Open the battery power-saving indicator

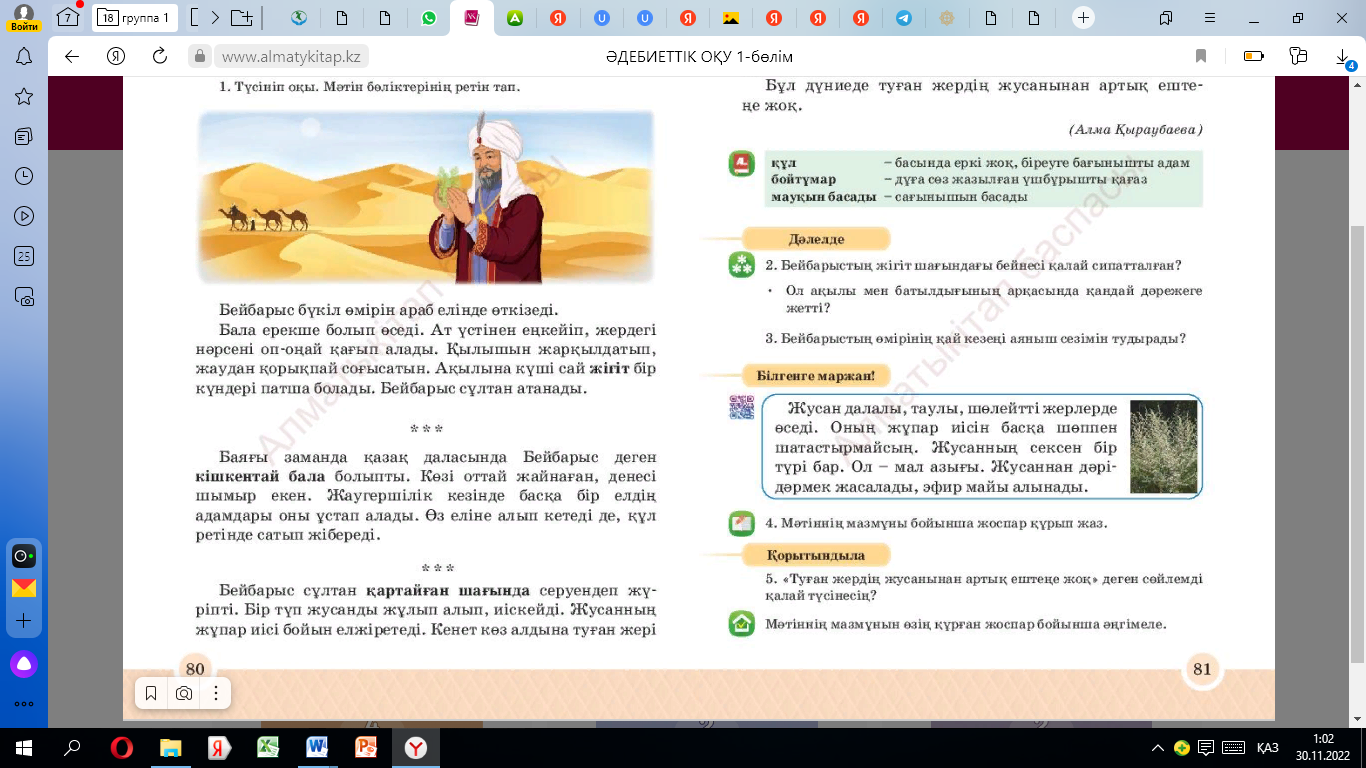(x=1253, y=56)
